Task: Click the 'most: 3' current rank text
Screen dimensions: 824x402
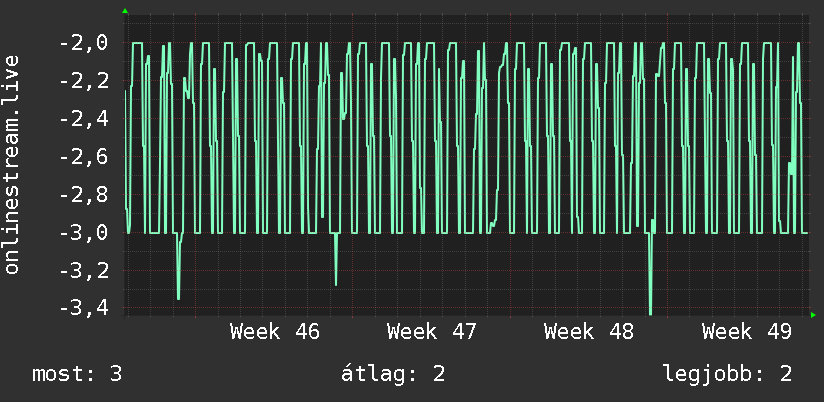Action: 77,374
